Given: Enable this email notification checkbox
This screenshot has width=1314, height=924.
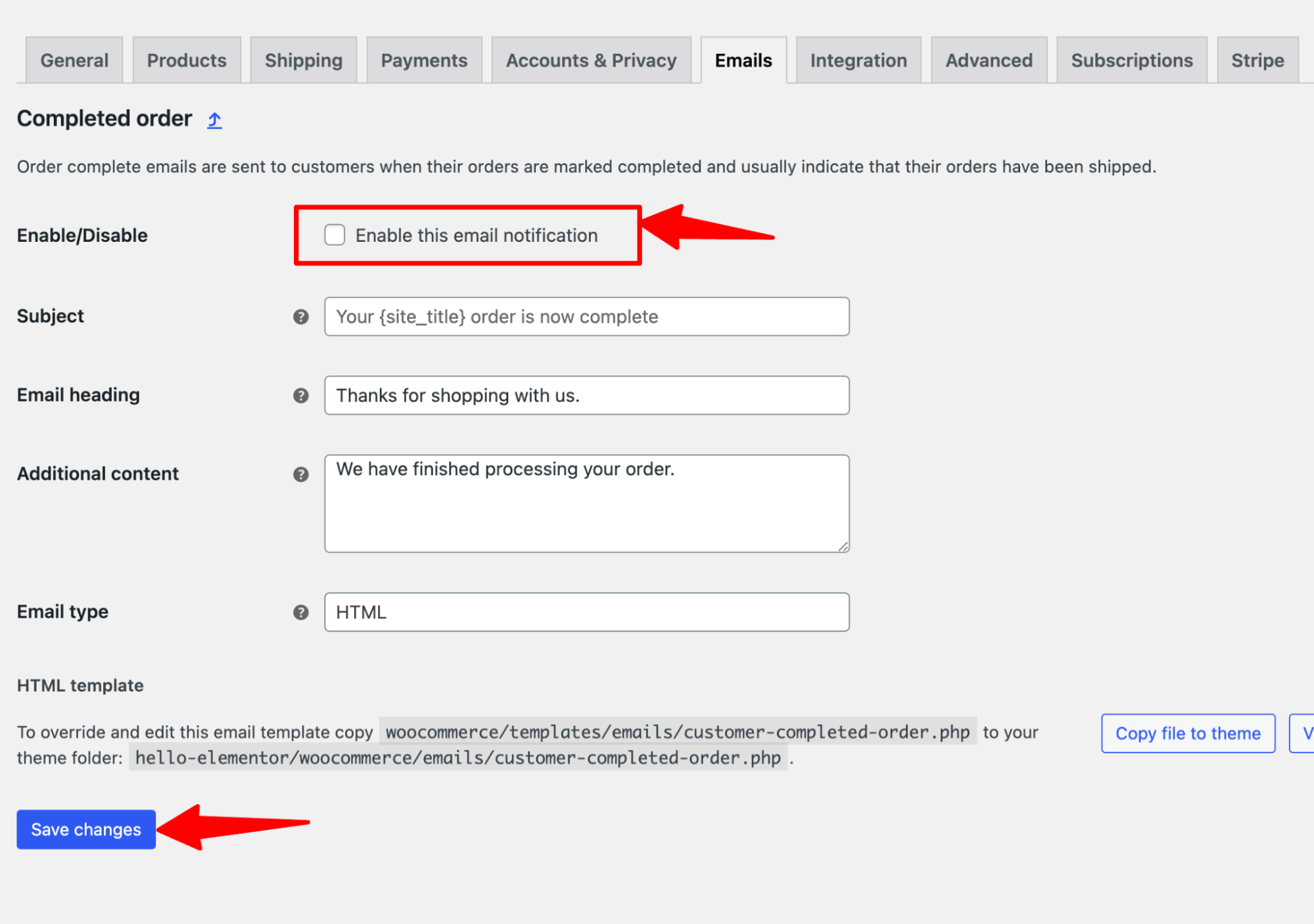Looking at the screenshot, I should click(x=335, y=235).
